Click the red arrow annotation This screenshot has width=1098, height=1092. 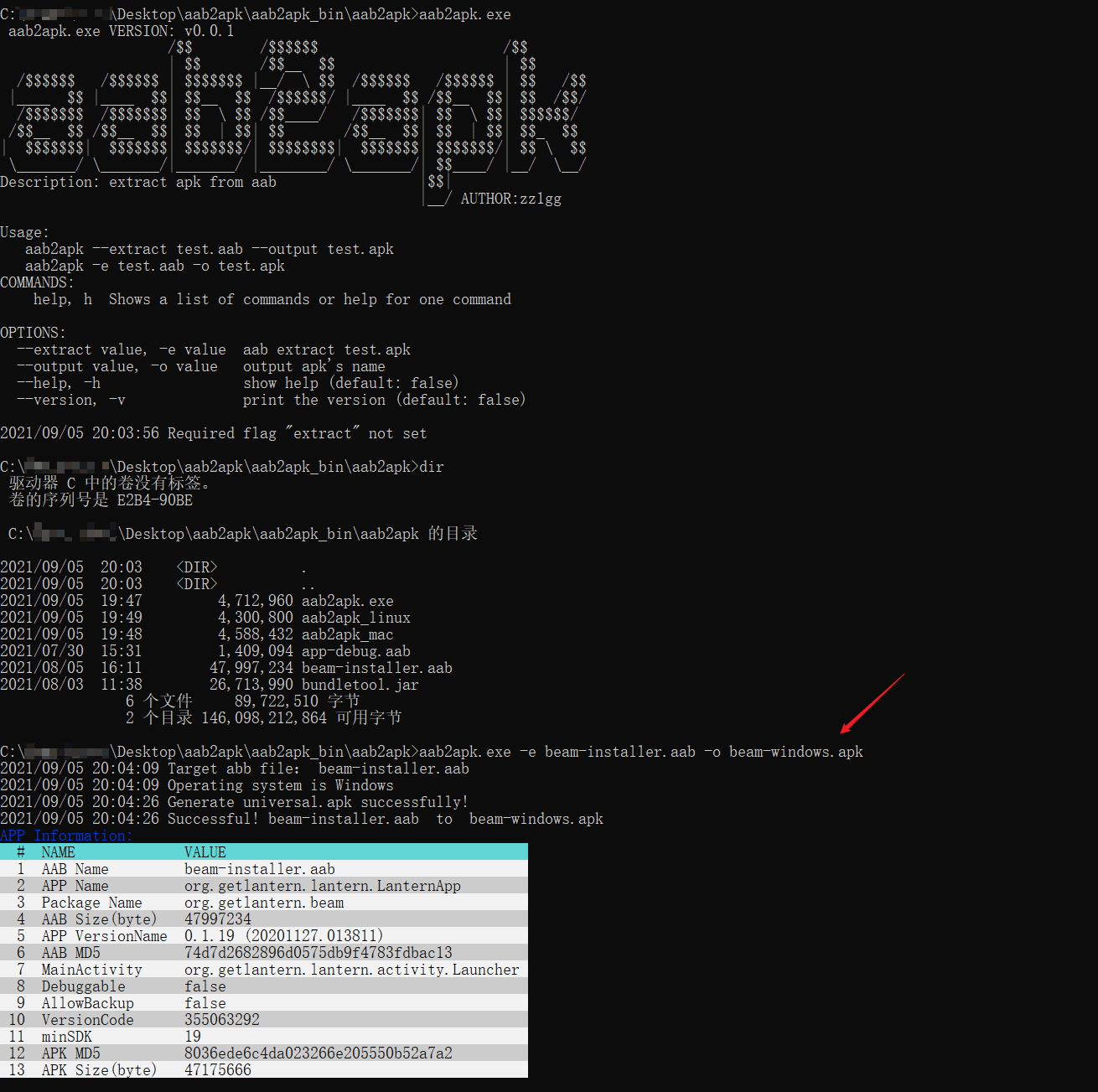click(872, 702)
